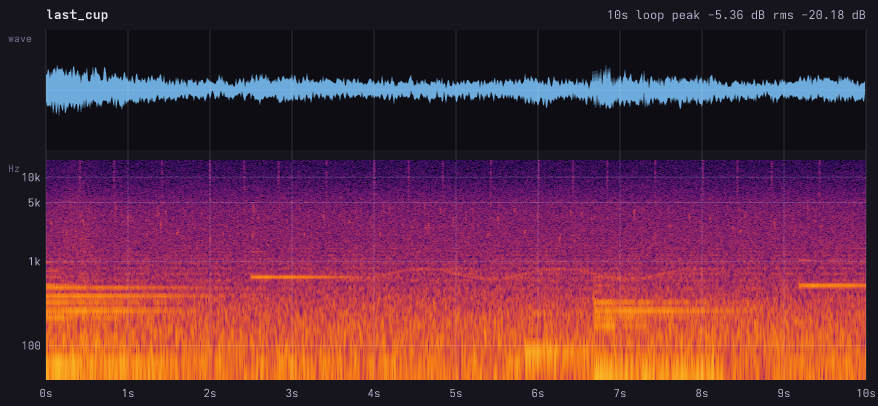
Task: Click the bright tone band after 9s in spectrogram
Action: coord(832,285)
